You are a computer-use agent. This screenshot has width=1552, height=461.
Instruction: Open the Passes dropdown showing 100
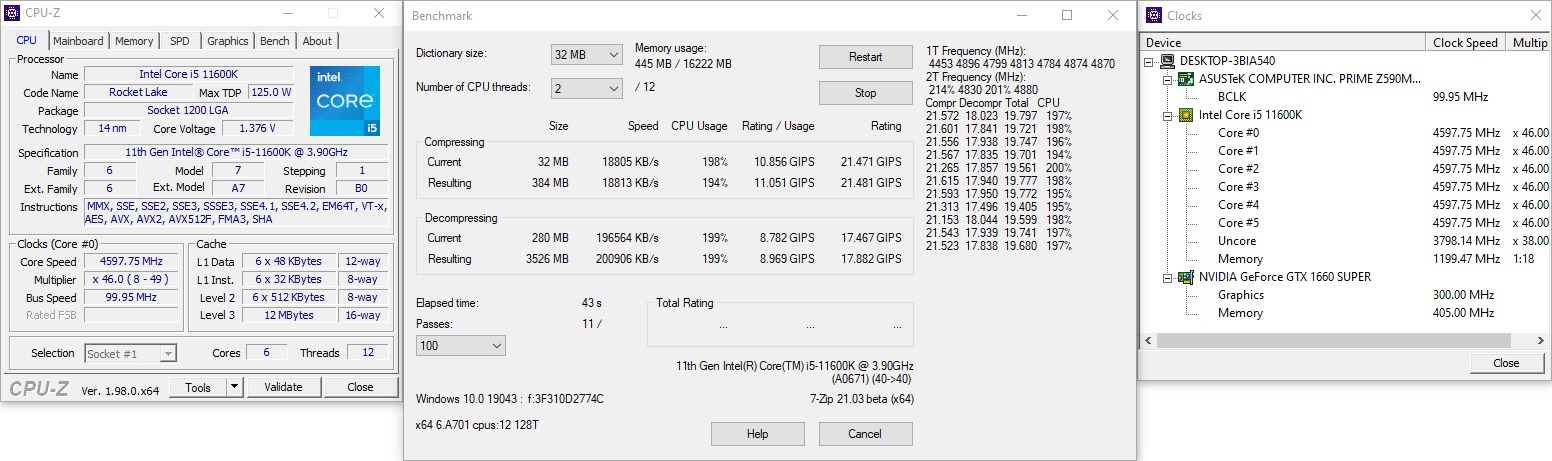[461, 345]
